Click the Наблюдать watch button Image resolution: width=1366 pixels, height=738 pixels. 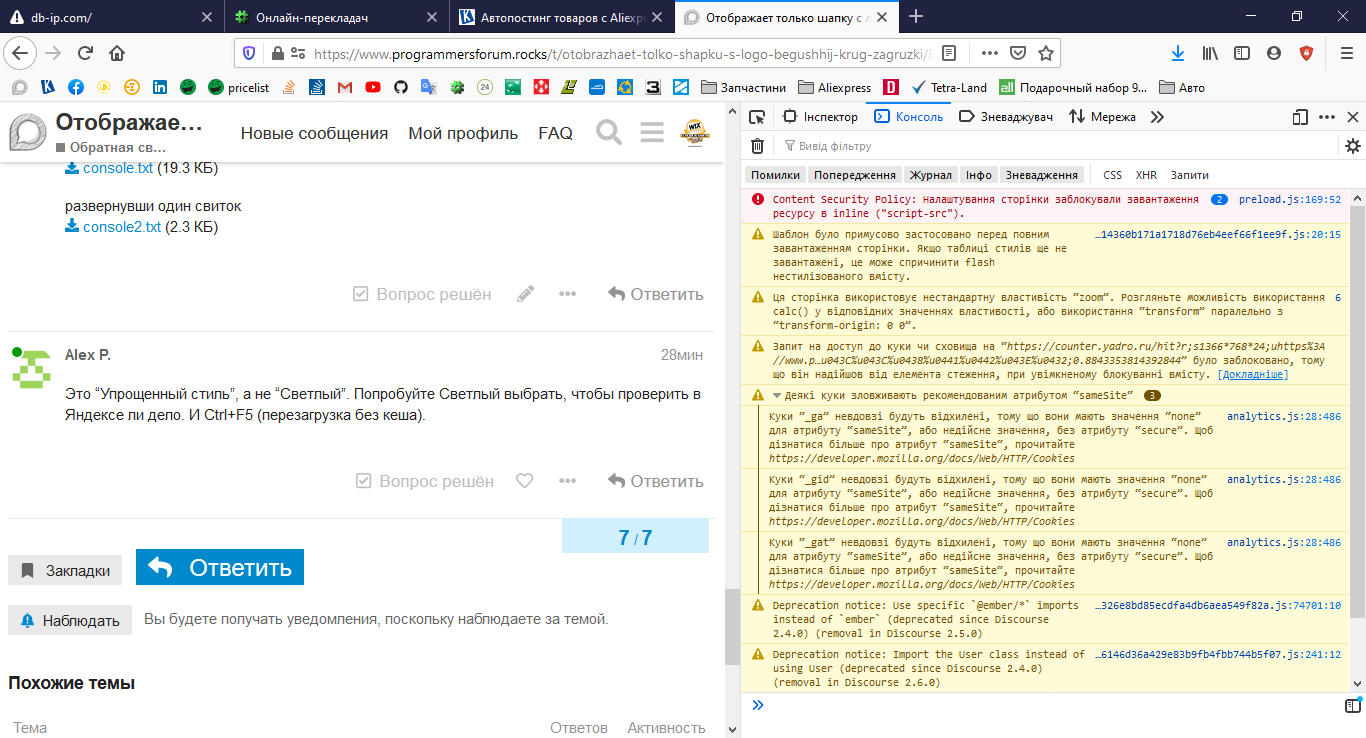[x=70, y=620]
